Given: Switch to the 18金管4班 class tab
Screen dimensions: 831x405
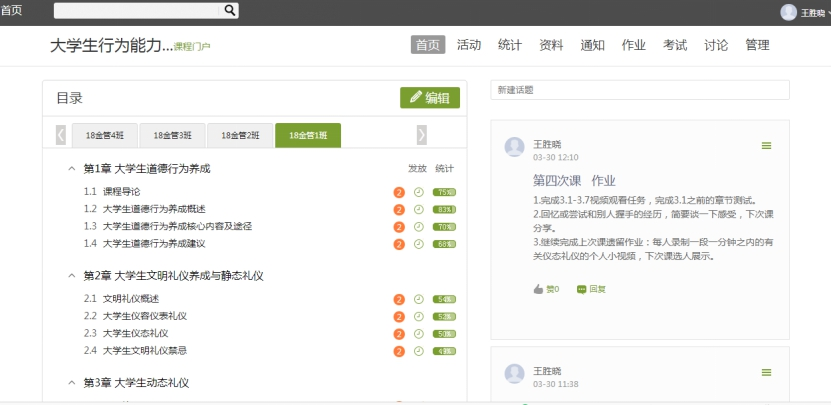Looking at the screenshot, I should (x=105, y=135).
